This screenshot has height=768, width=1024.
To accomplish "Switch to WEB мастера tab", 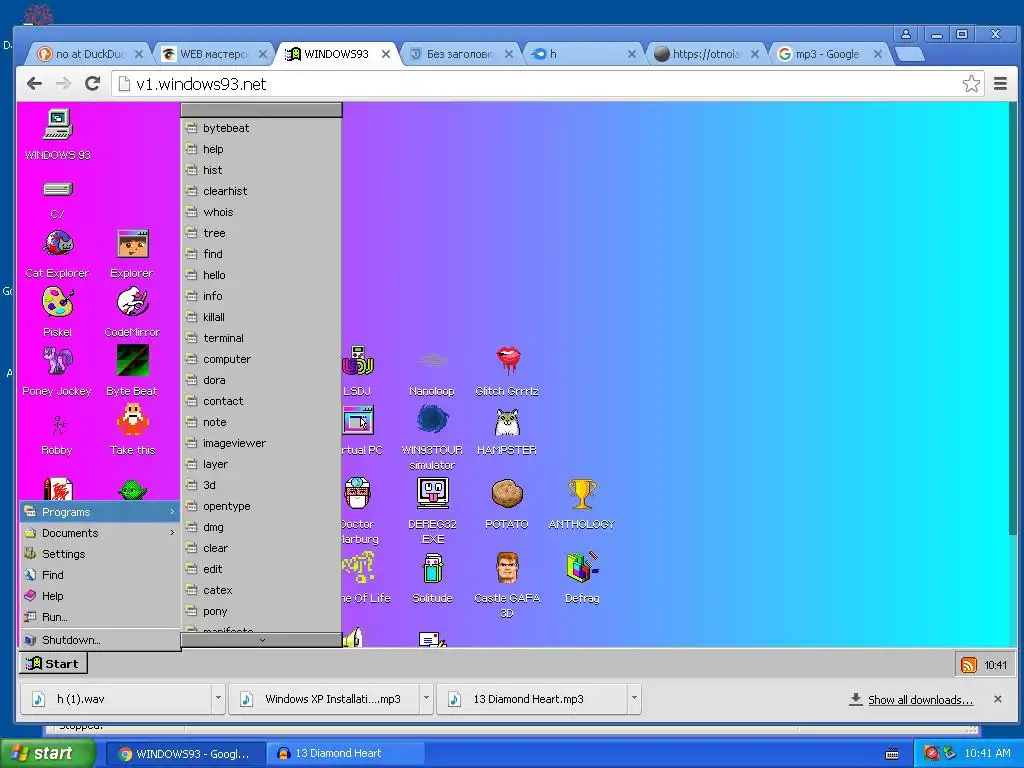I will [x=214, y=54].
